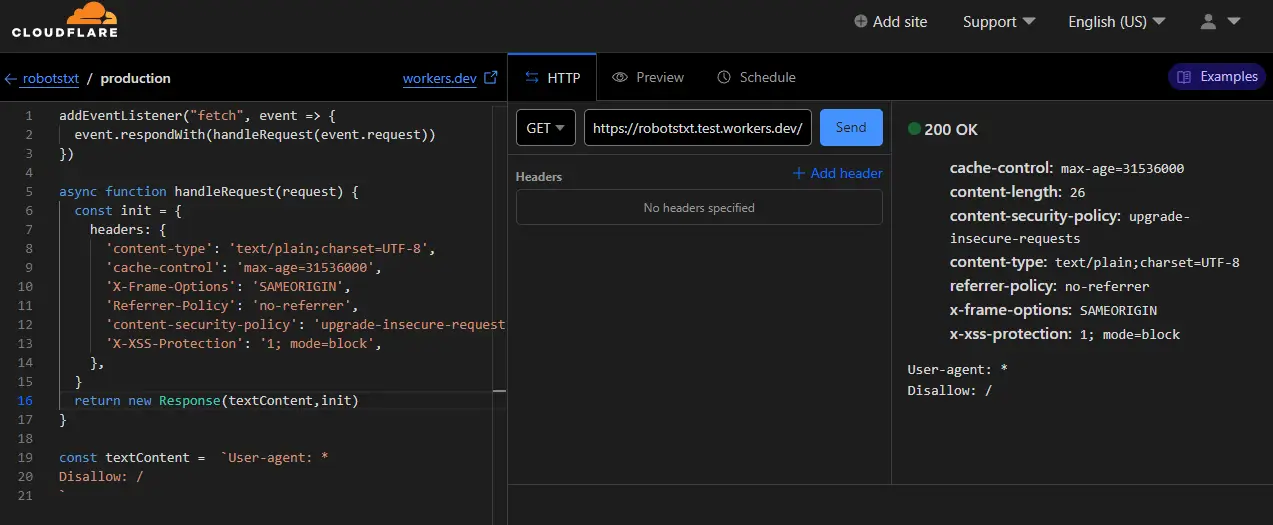Click the addEventListener code on line 1

pyautogui.click(x=198, y=116)
